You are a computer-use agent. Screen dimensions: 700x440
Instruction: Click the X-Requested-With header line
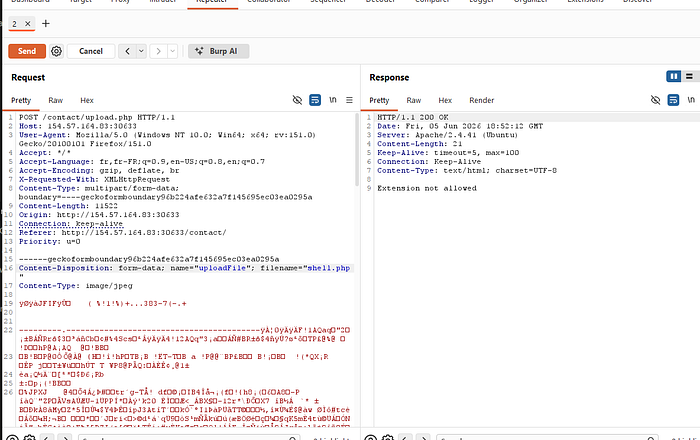pyautogui.click(x=94, y=179)
